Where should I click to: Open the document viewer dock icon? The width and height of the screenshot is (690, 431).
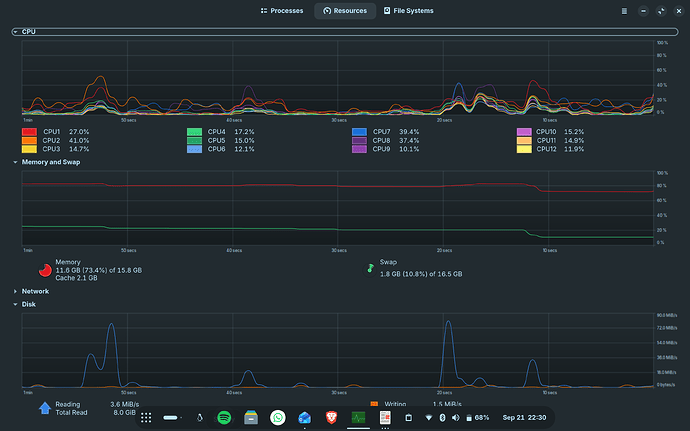tap(385, 417)
